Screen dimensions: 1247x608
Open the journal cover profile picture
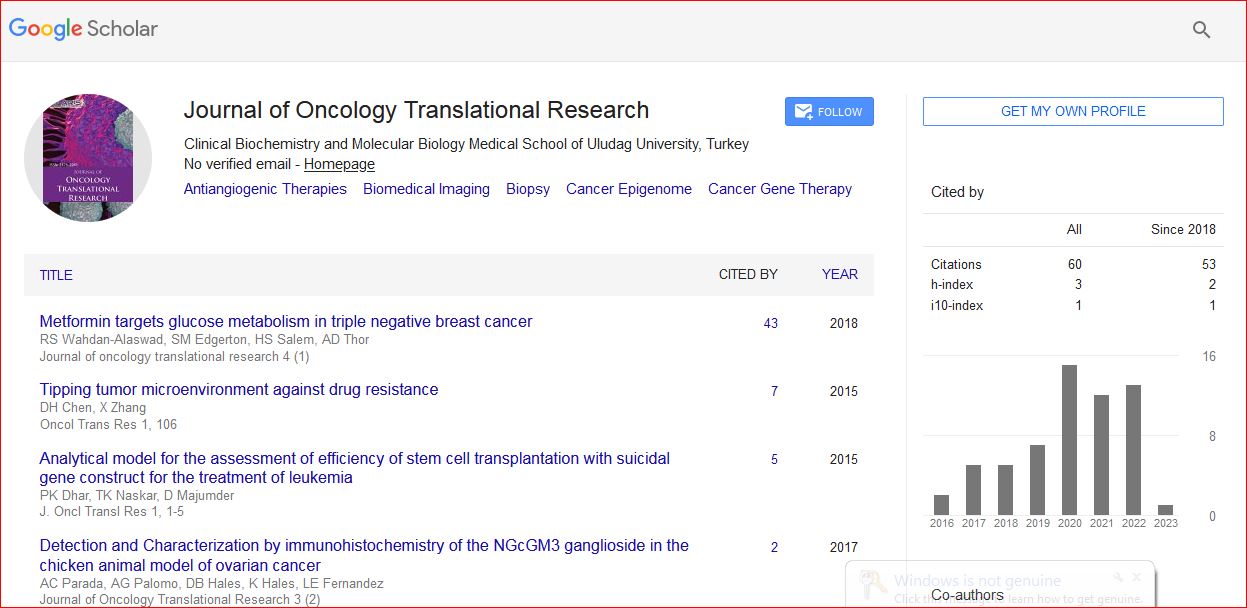(x=88, y=157)
